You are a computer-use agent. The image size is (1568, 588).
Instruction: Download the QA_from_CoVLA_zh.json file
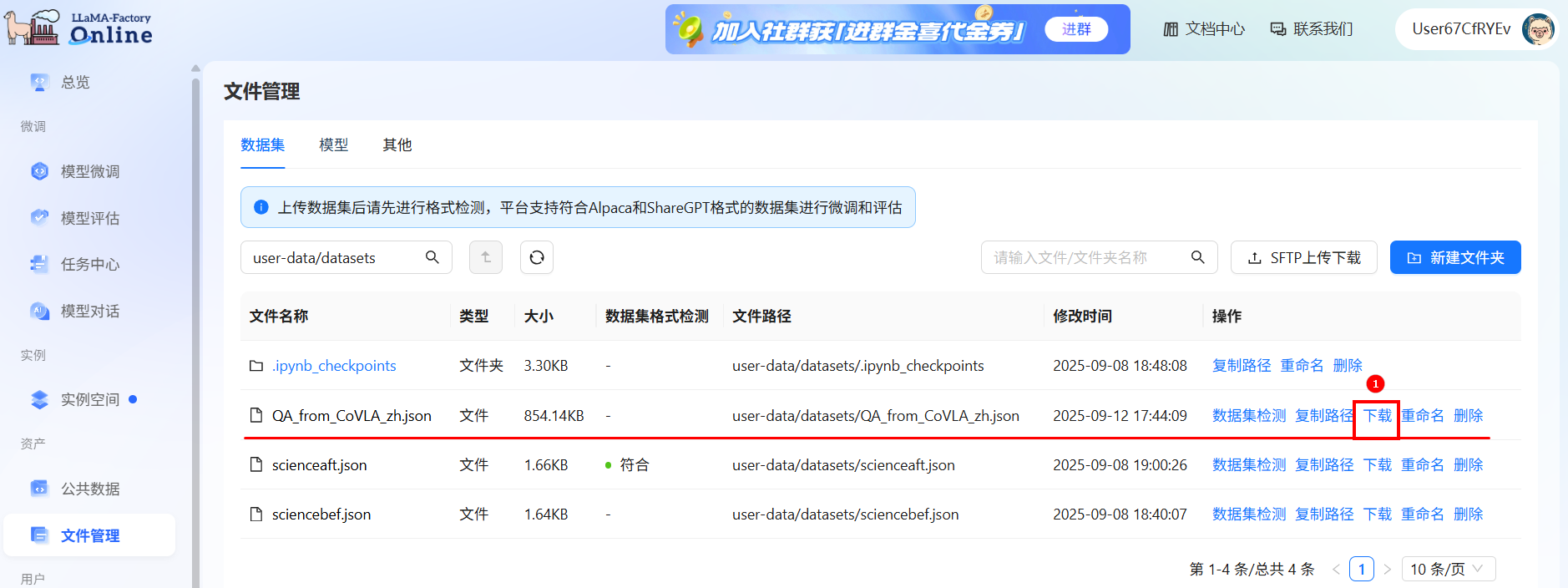click(1377, 416)
